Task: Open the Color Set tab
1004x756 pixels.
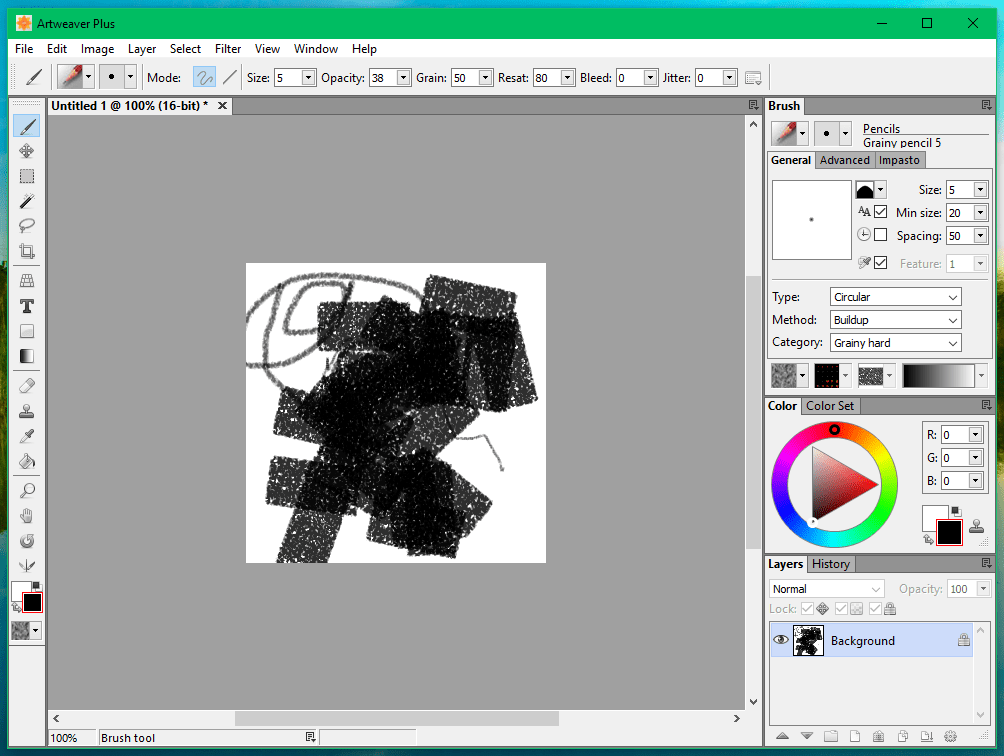Action: tap(830, 405)
